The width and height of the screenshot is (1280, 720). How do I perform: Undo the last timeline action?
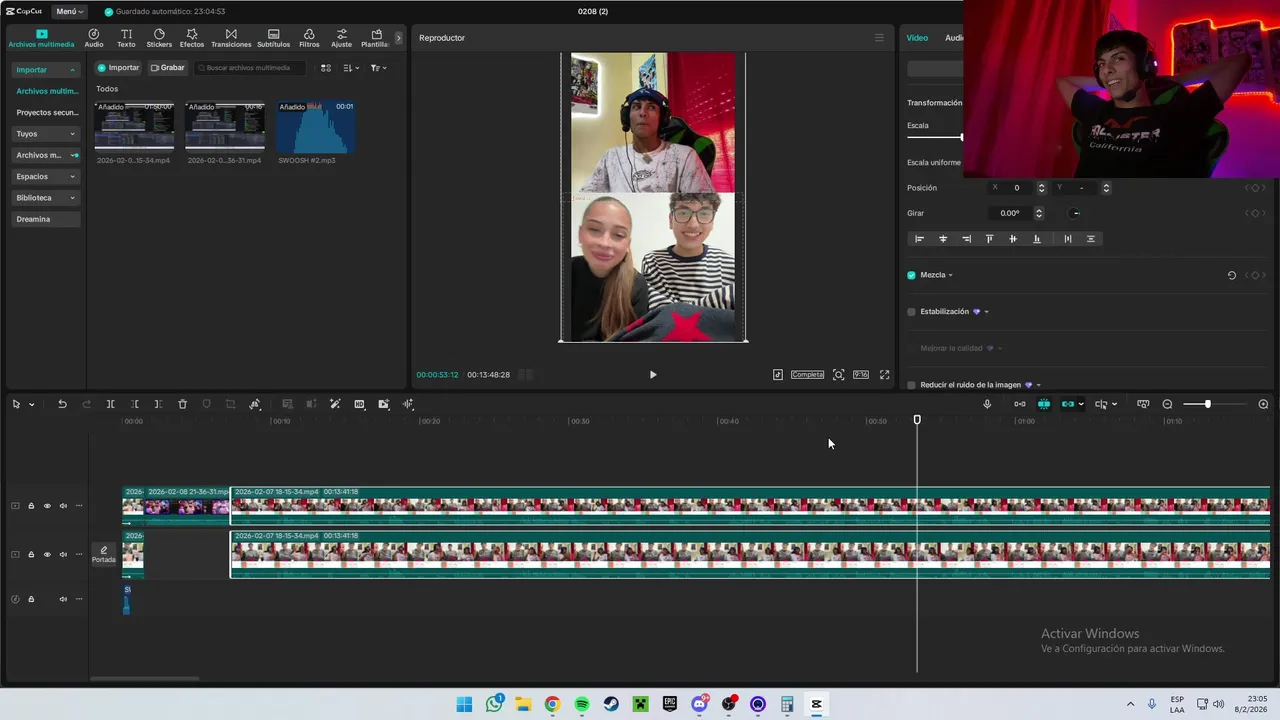coord(62,404)
